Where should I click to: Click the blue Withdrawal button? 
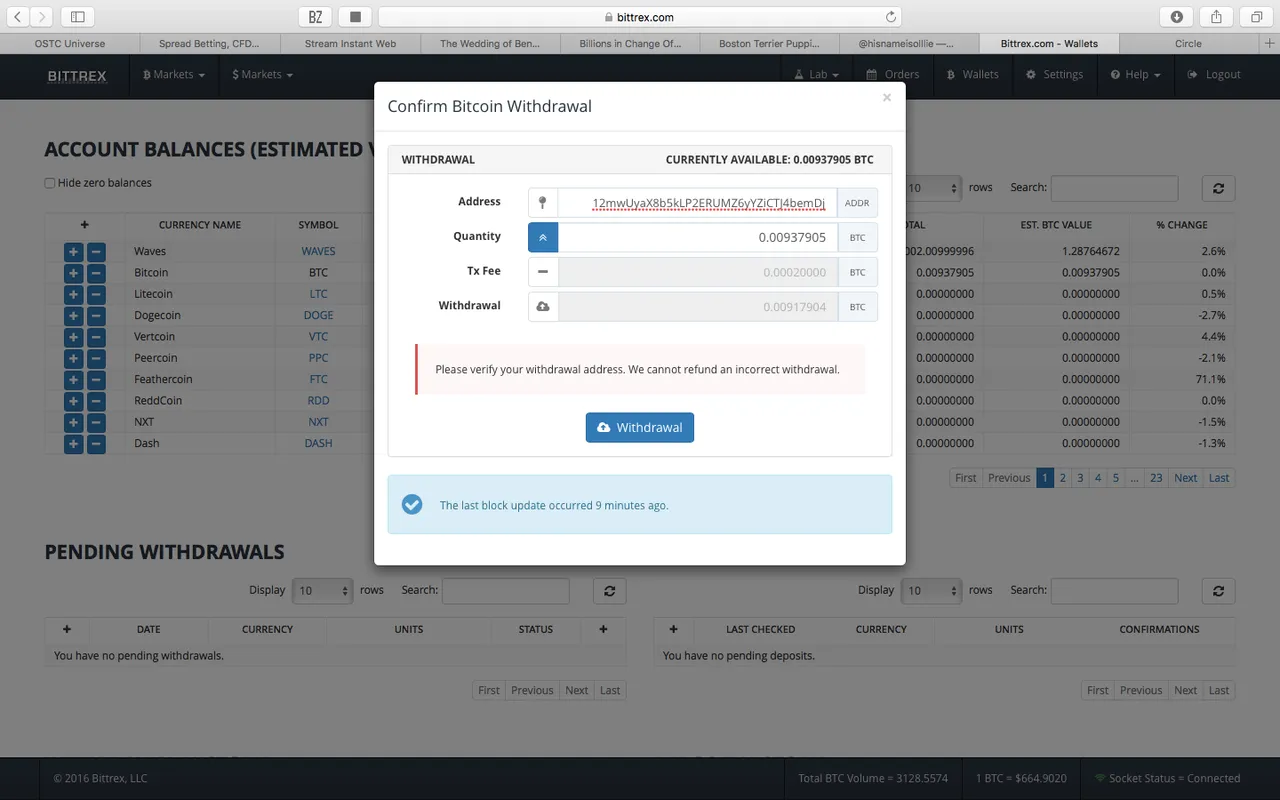click(640, 427)
